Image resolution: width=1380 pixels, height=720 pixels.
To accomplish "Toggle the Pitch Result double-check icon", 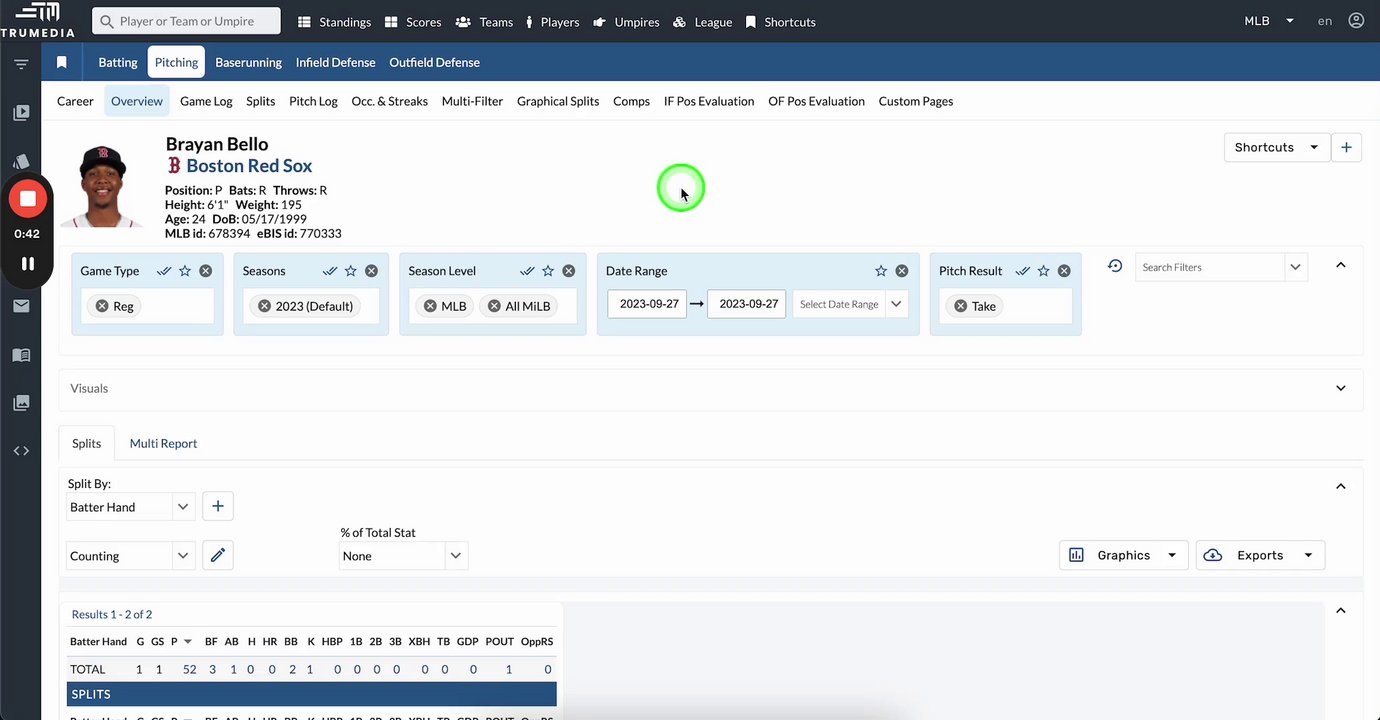I will (1023, 271).
